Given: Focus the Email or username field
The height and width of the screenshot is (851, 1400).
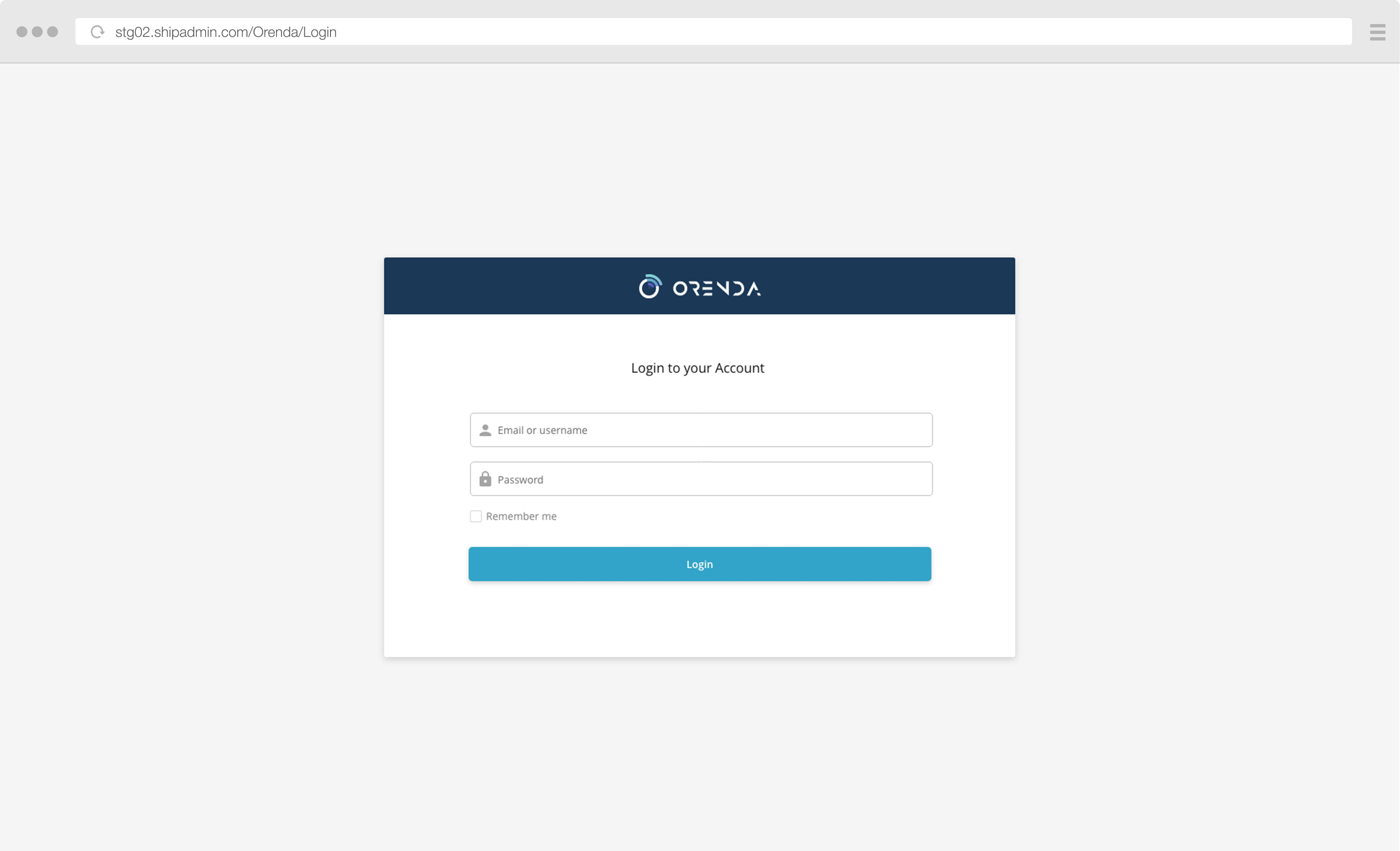Looking at the screenshot, I should click(701, 430).
